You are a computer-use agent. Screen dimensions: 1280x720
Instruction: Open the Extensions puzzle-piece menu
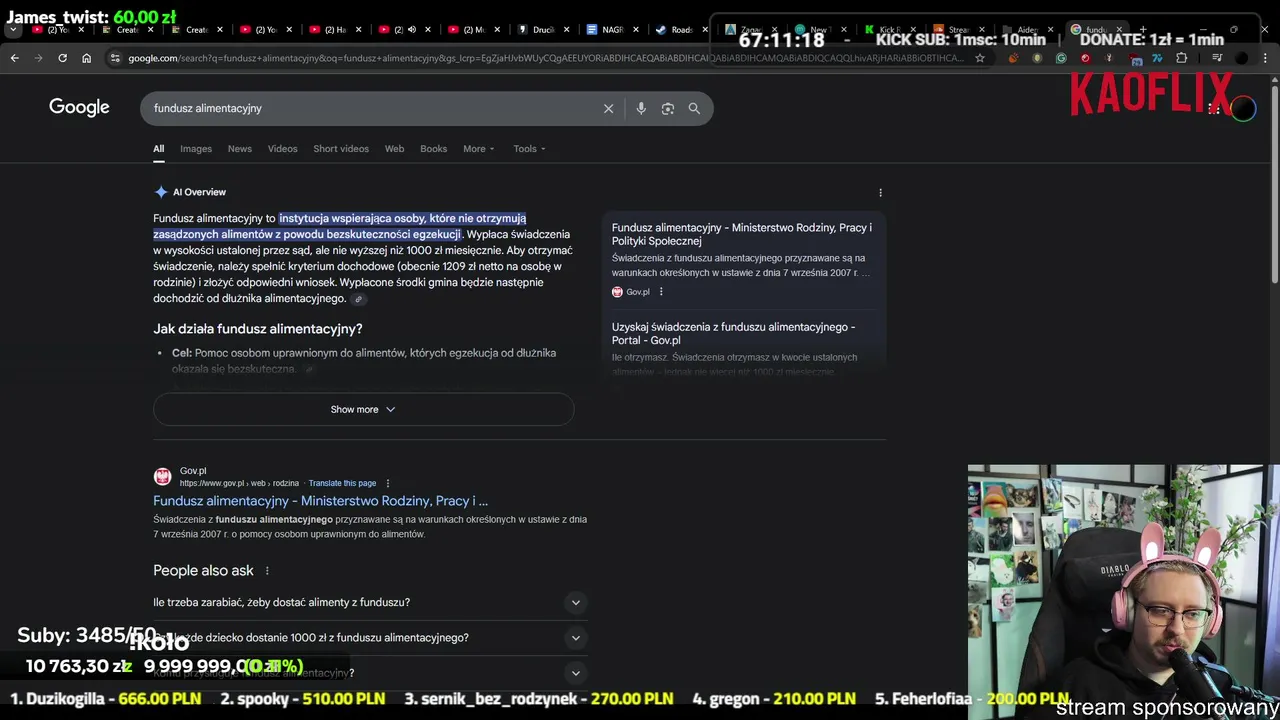(x=1181, y=58)
